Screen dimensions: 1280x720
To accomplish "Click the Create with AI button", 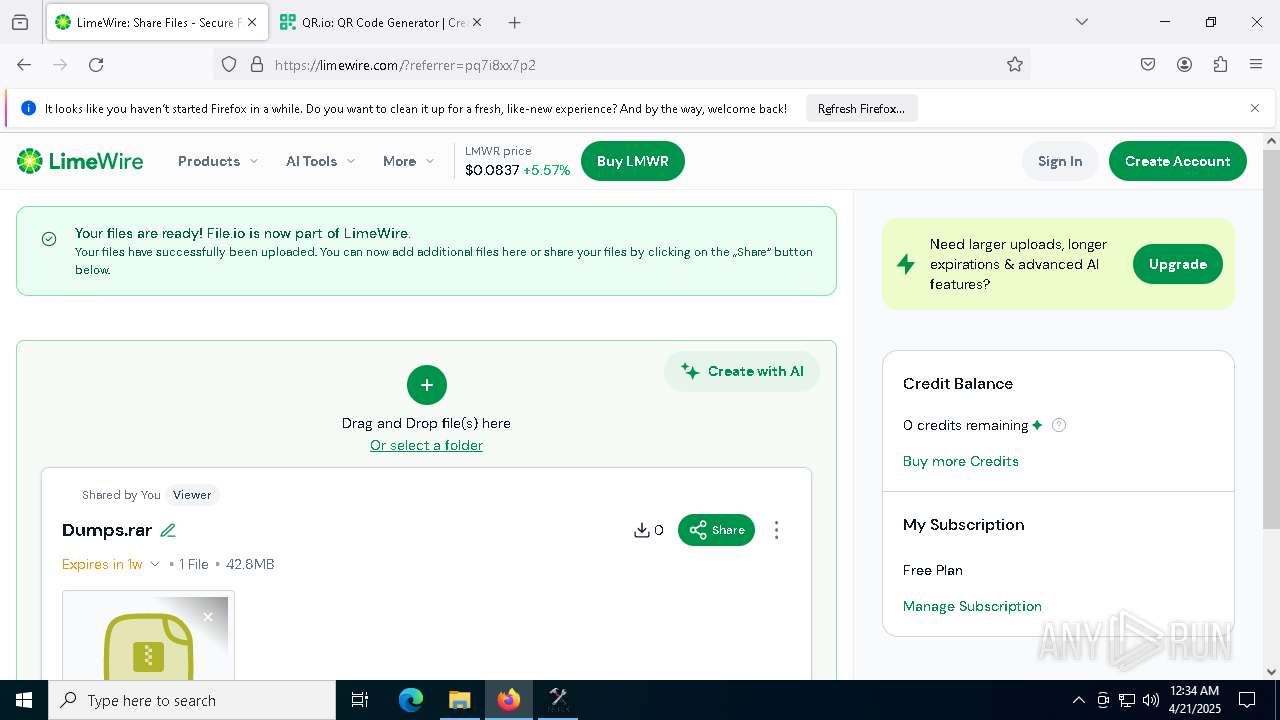I will tap(742, 371).
